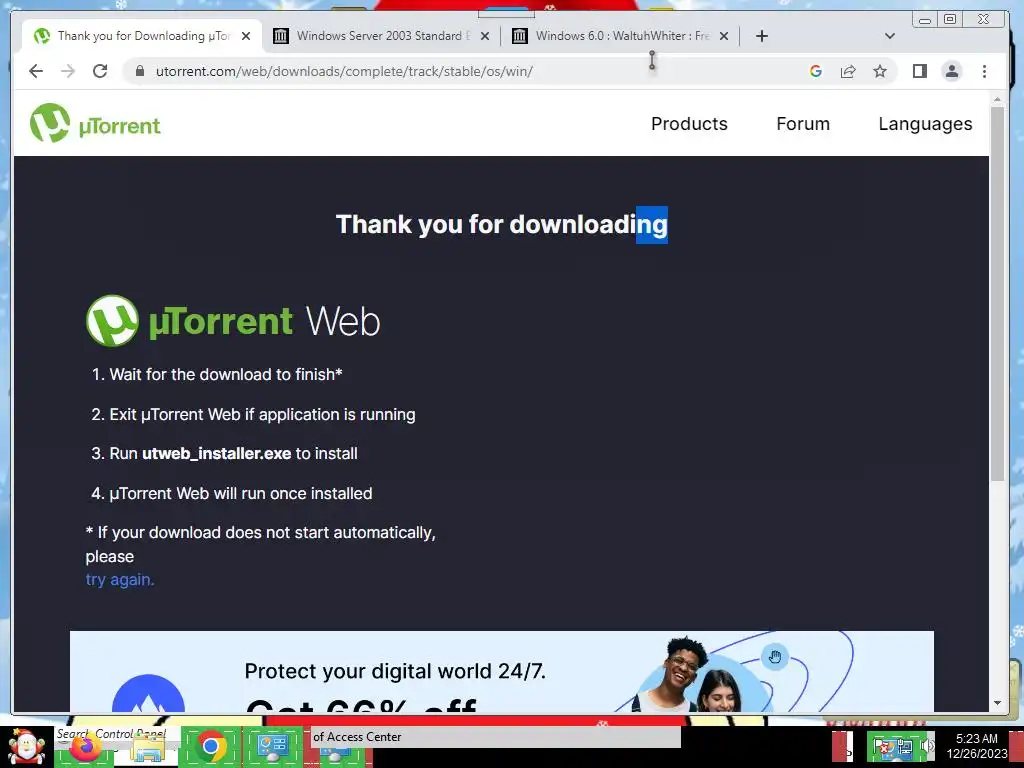Close the Thank you for Downloading tab
Viewport: 1024px width, 768px height.
(246, 36)
